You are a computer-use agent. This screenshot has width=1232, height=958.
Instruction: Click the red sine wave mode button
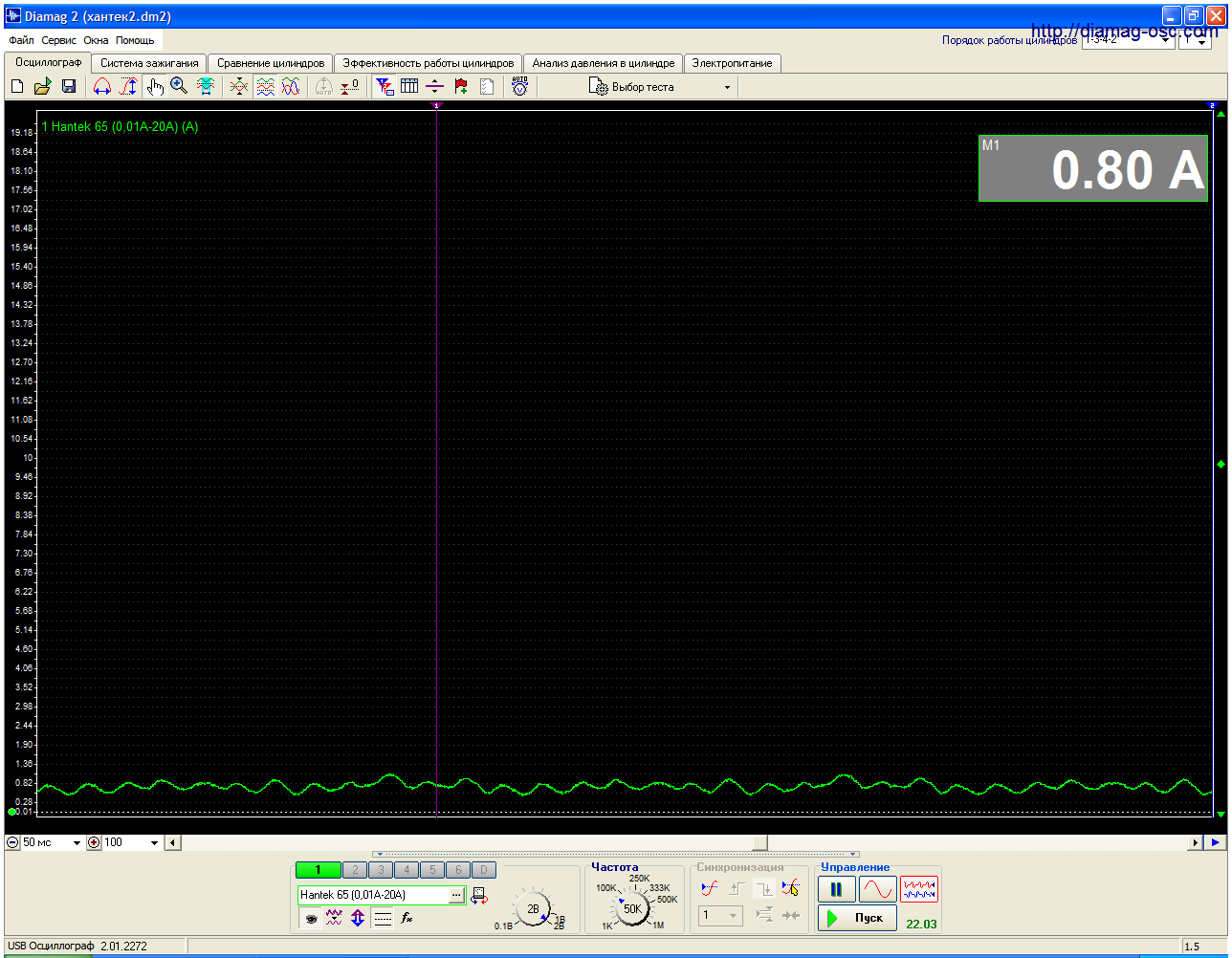tap(878, 890)
